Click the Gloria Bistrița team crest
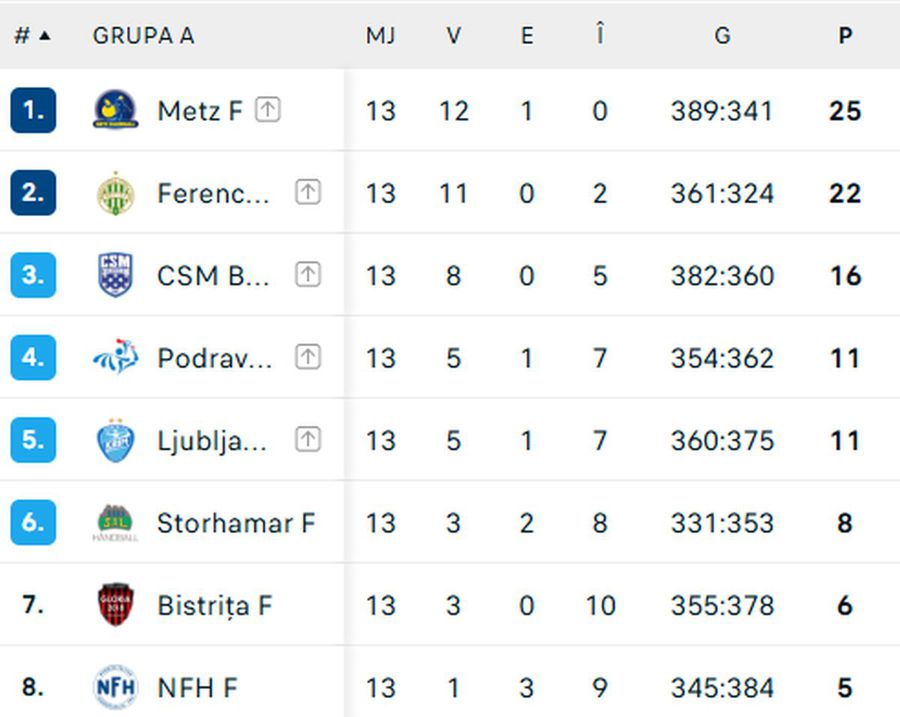Image resolution: width=900 pixels, height=717 pixels. coord(115,605)
